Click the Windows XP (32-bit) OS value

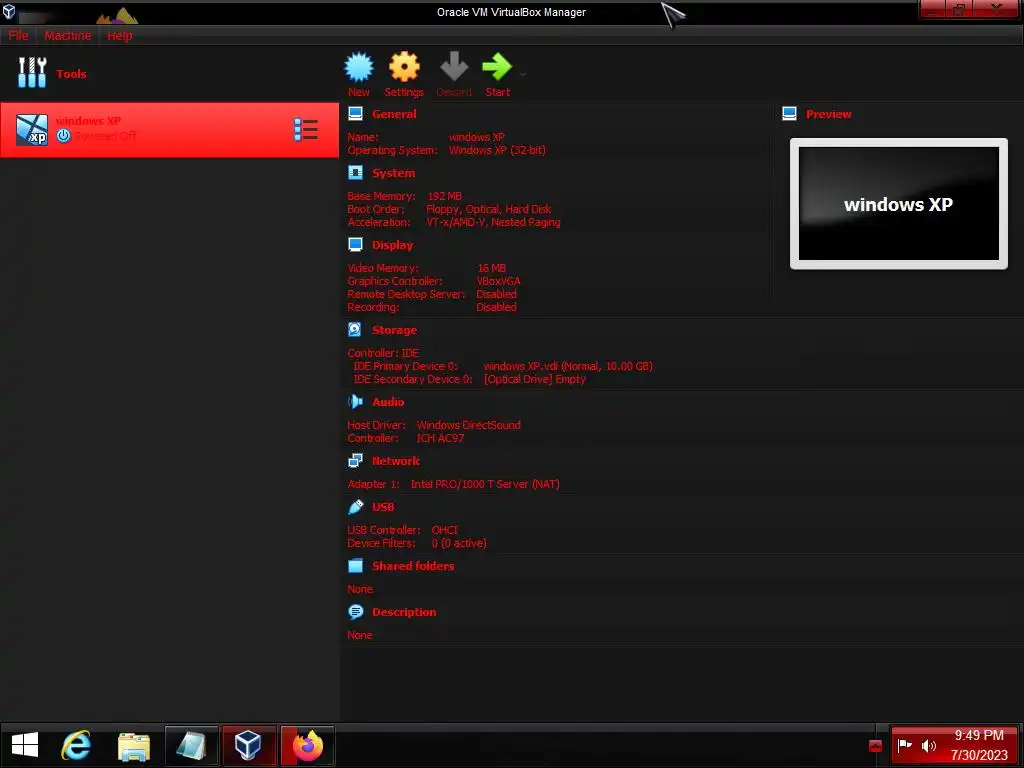point(497,150)
